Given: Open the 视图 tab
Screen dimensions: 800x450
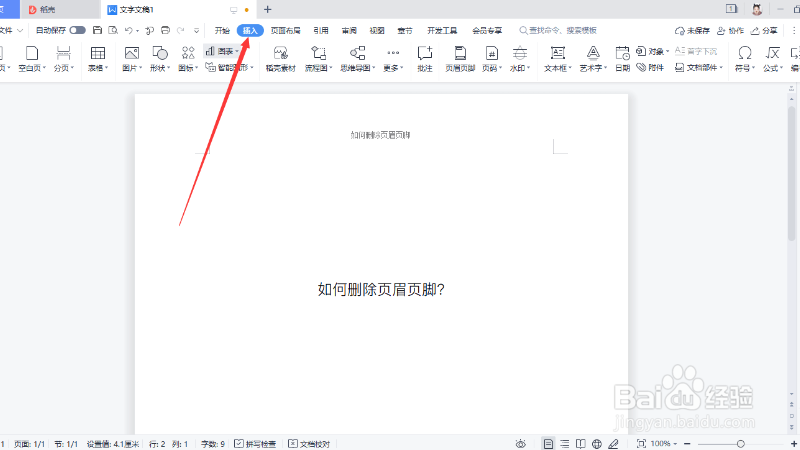Looking at the screenshot, I should coord(377,31).
